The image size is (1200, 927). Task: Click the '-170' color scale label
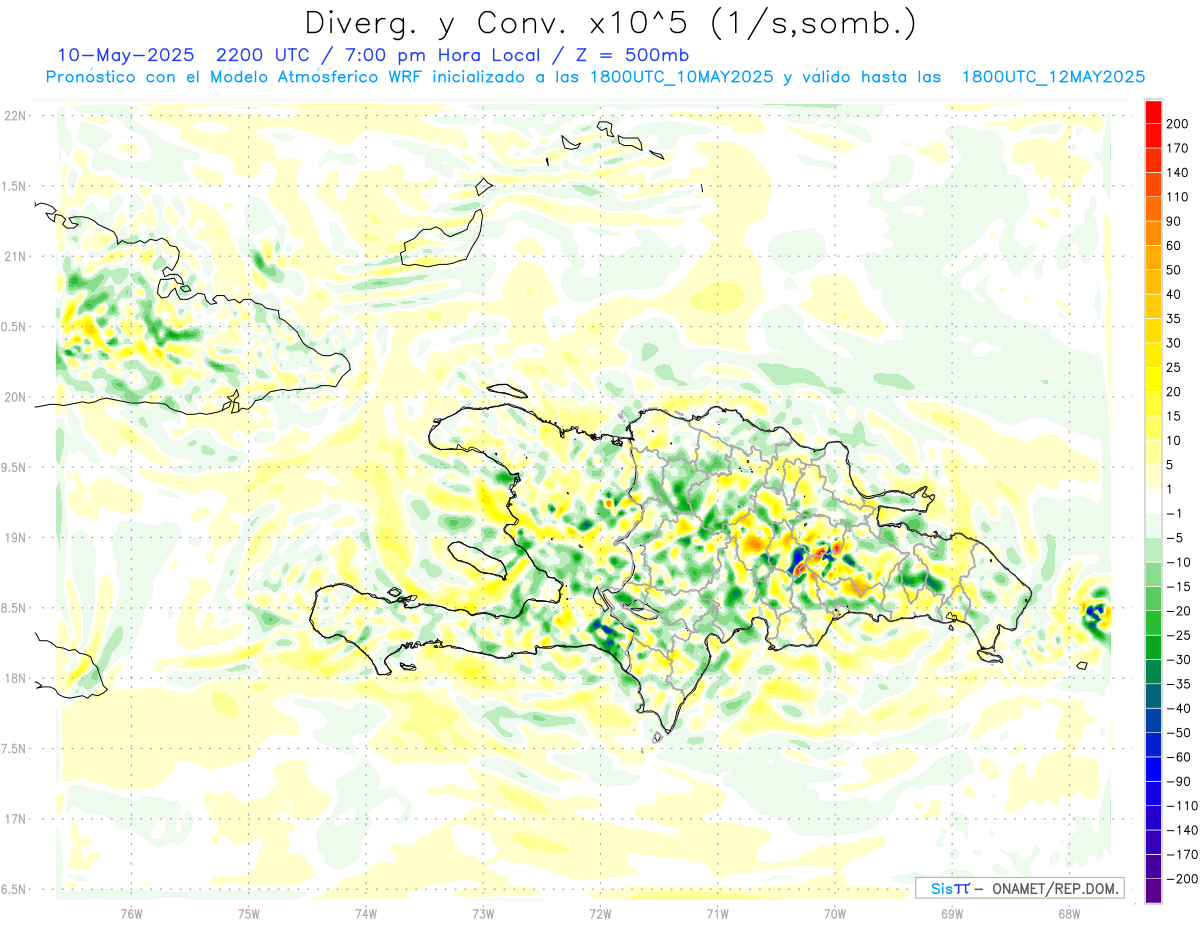click(1181, 854)
